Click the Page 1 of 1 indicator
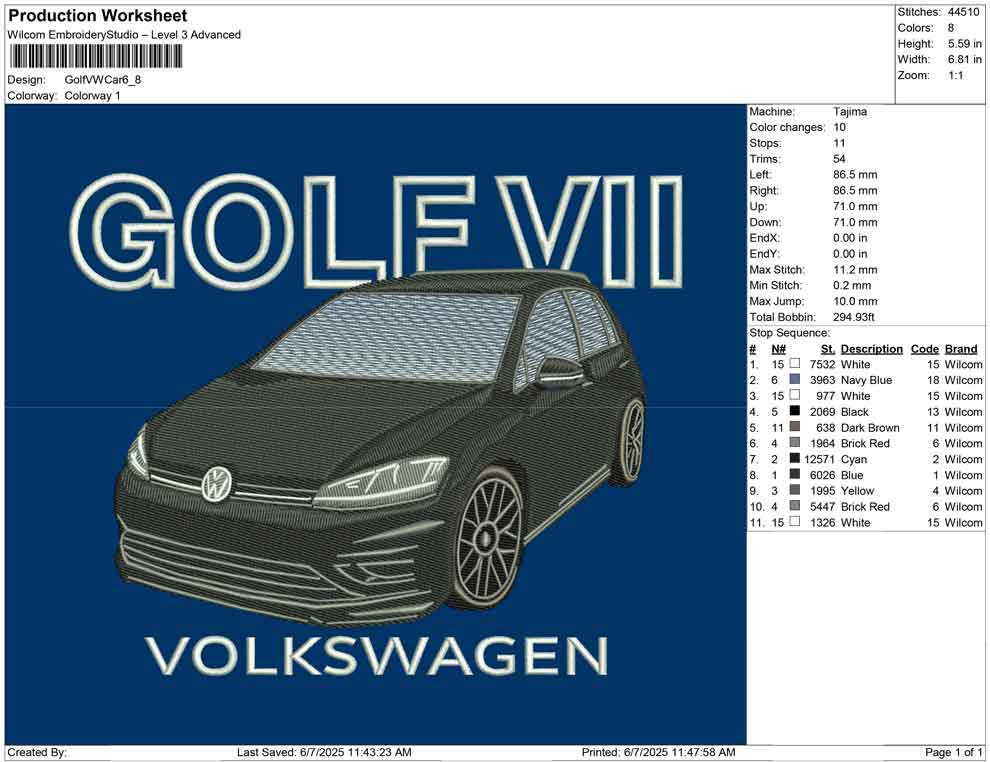The width and height of the screenshot is (990, 762). 954,752
